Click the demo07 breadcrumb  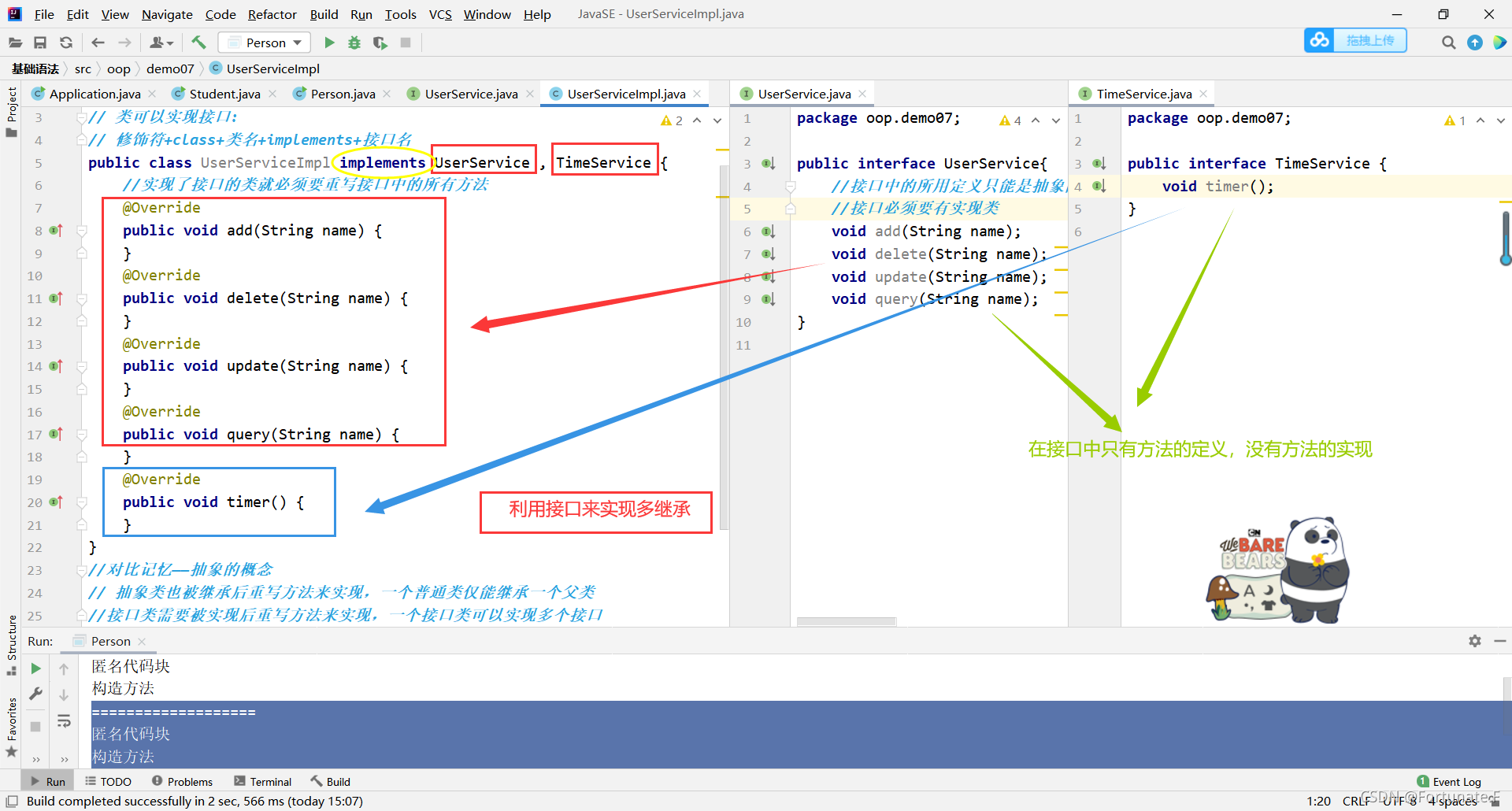170,69
